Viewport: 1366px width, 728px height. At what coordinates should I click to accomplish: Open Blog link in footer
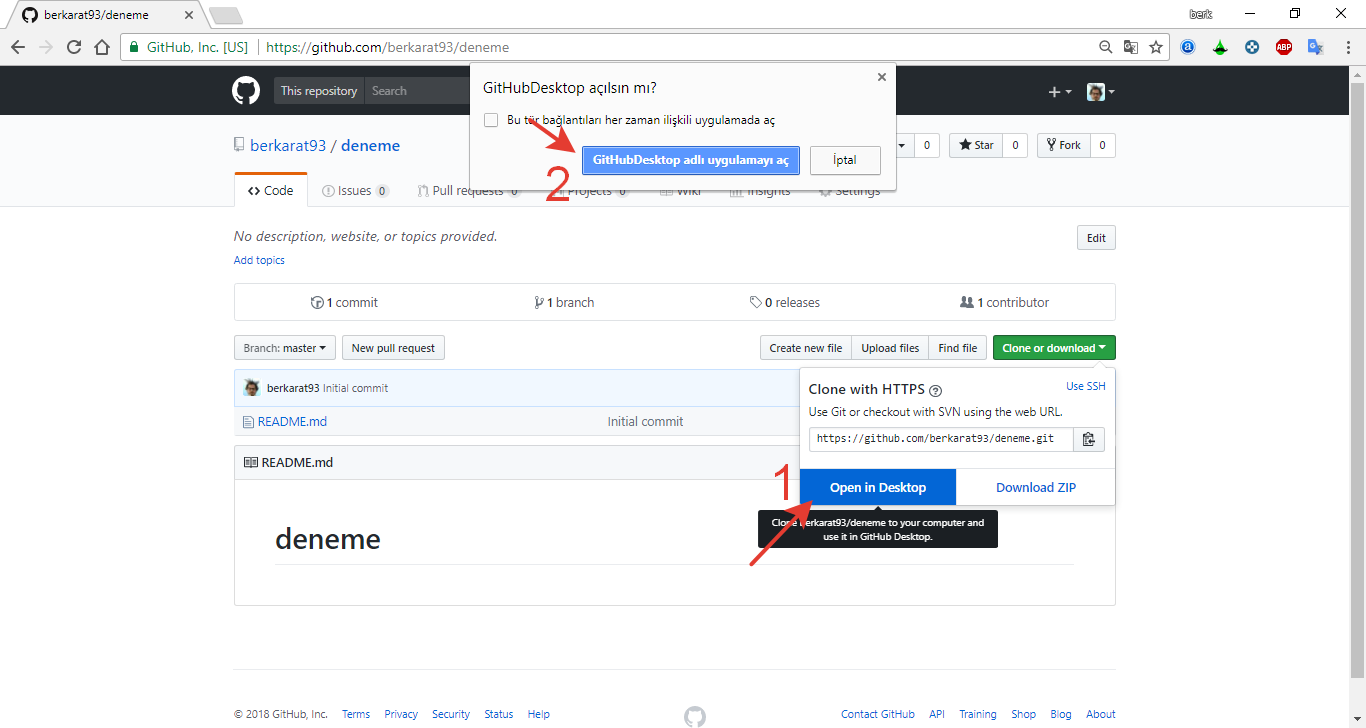pyautogui.click(x=1061, y=714)
